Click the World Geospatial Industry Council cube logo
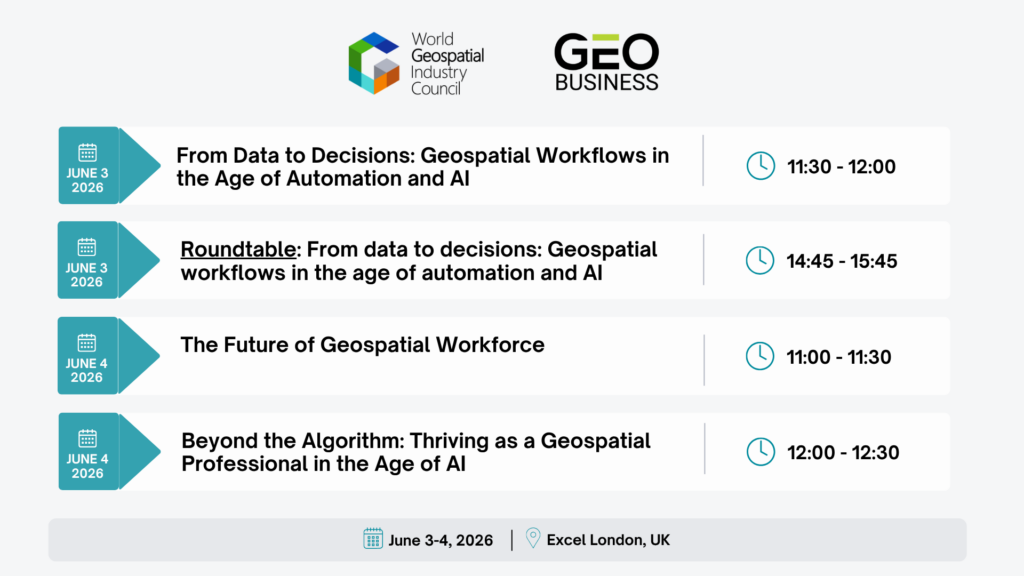The width and height of the screenshot is (1024, 576). click(374, 63)
